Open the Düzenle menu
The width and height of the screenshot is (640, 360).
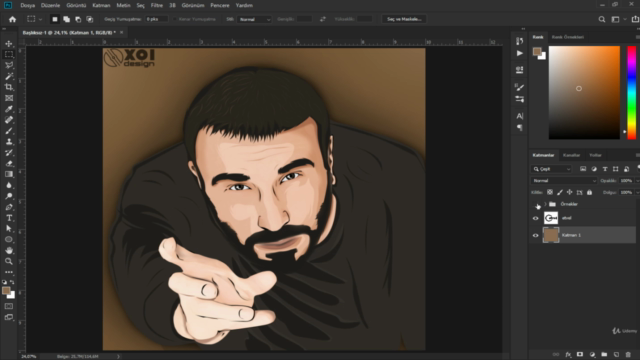[x=51, y=5]
